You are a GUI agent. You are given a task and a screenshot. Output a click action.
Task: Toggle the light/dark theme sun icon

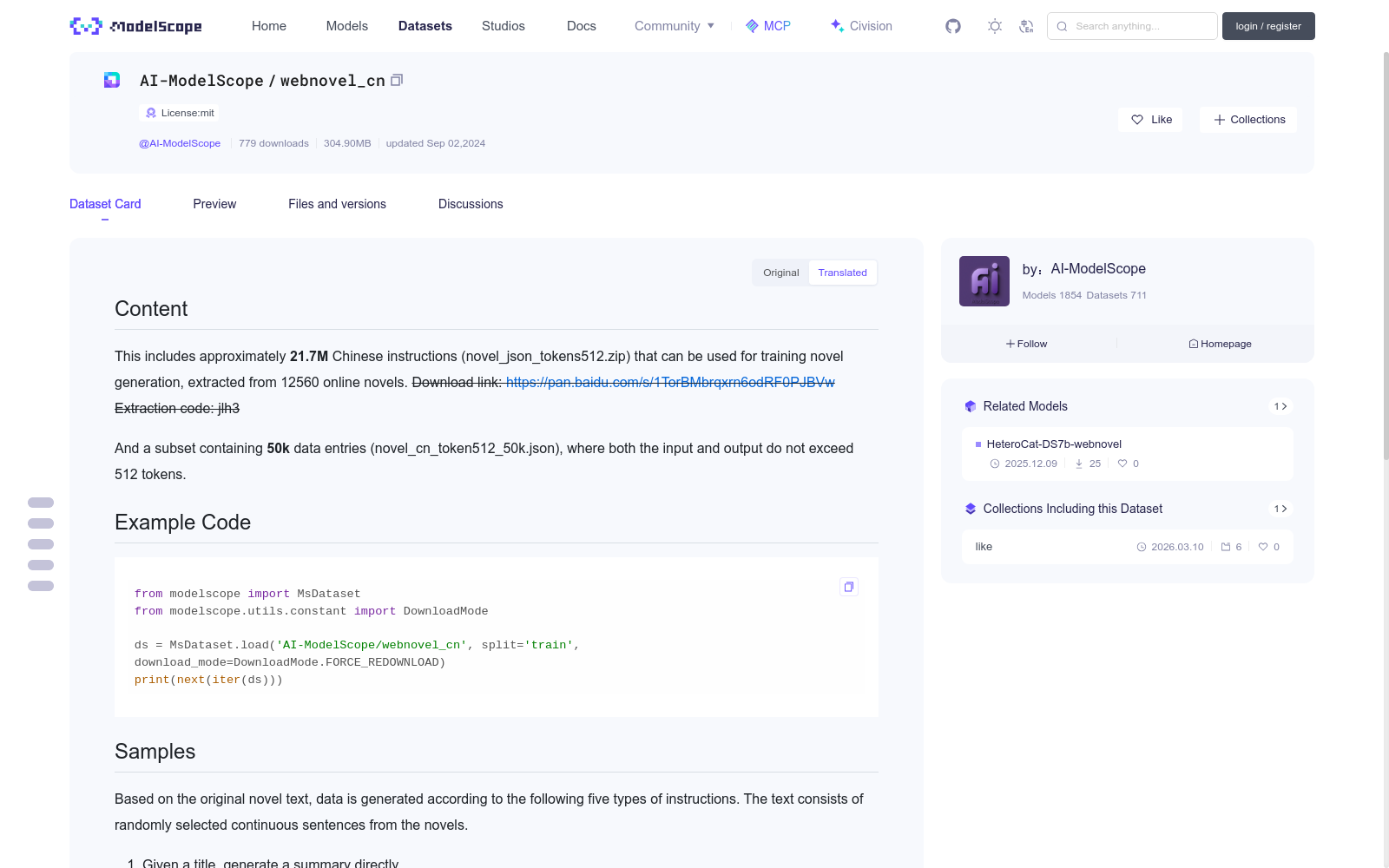[x=995, y=26]
